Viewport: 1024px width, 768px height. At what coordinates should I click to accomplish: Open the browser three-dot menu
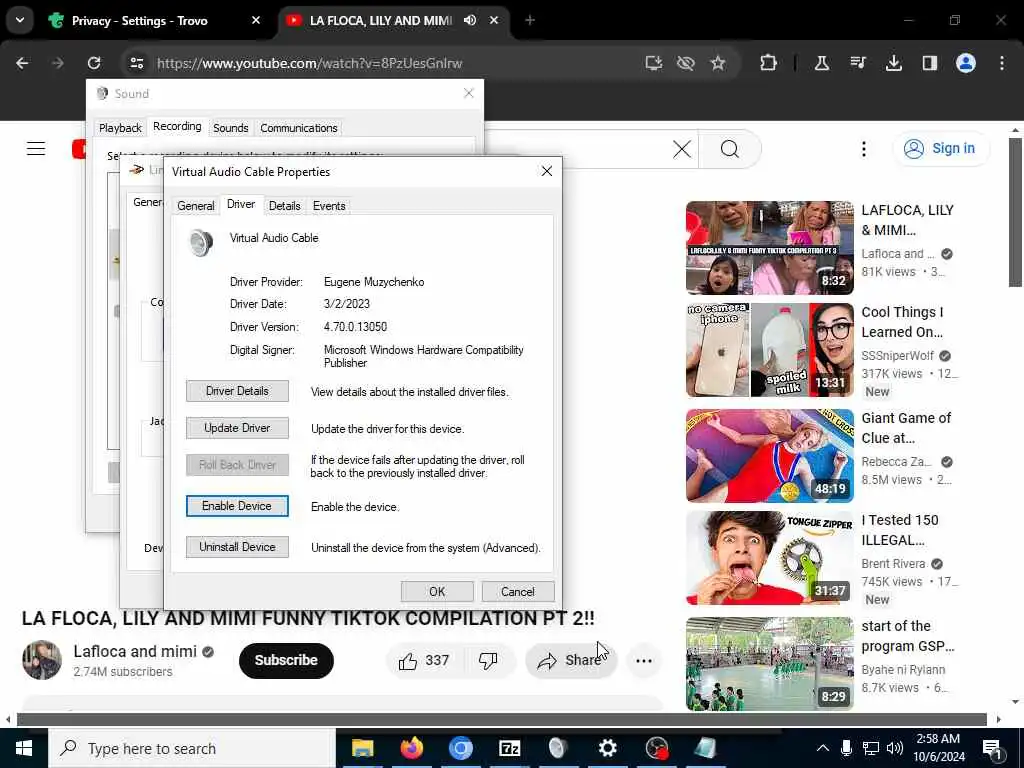click(x=1002, y=63)
